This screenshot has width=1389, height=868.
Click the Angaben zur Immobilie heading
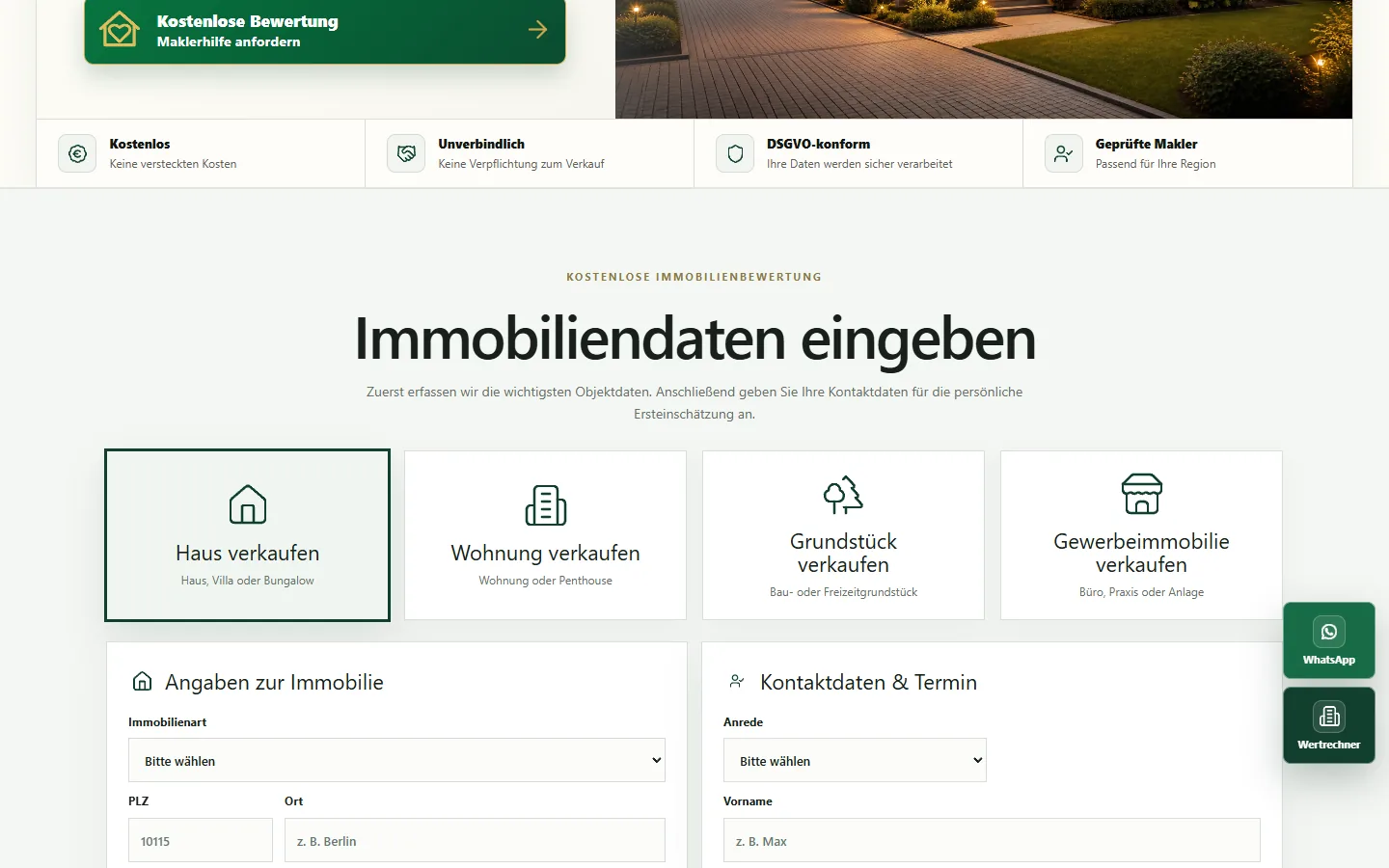(x=274, y=682)
